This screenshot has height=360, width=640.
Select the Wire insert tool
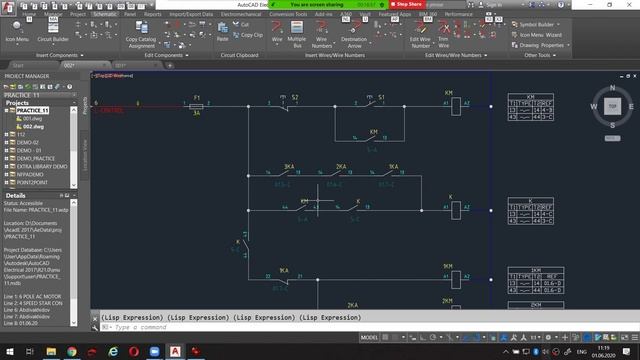click(277, 31)
